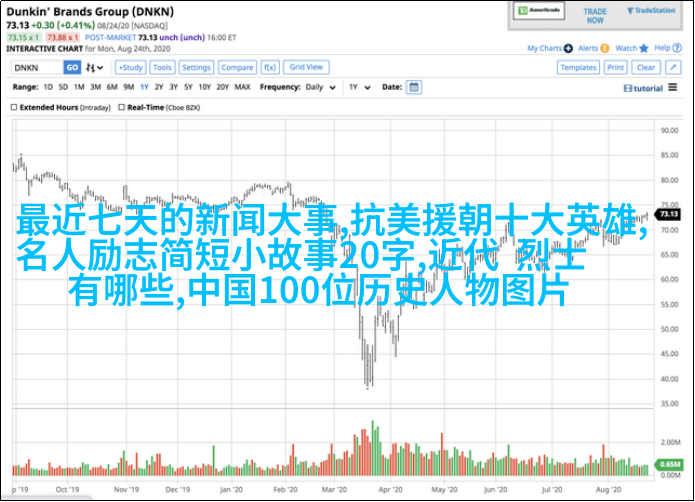The height and width of the screenshot is (502, 695).
Task: Open My Charts link
Action: [544, 48]
